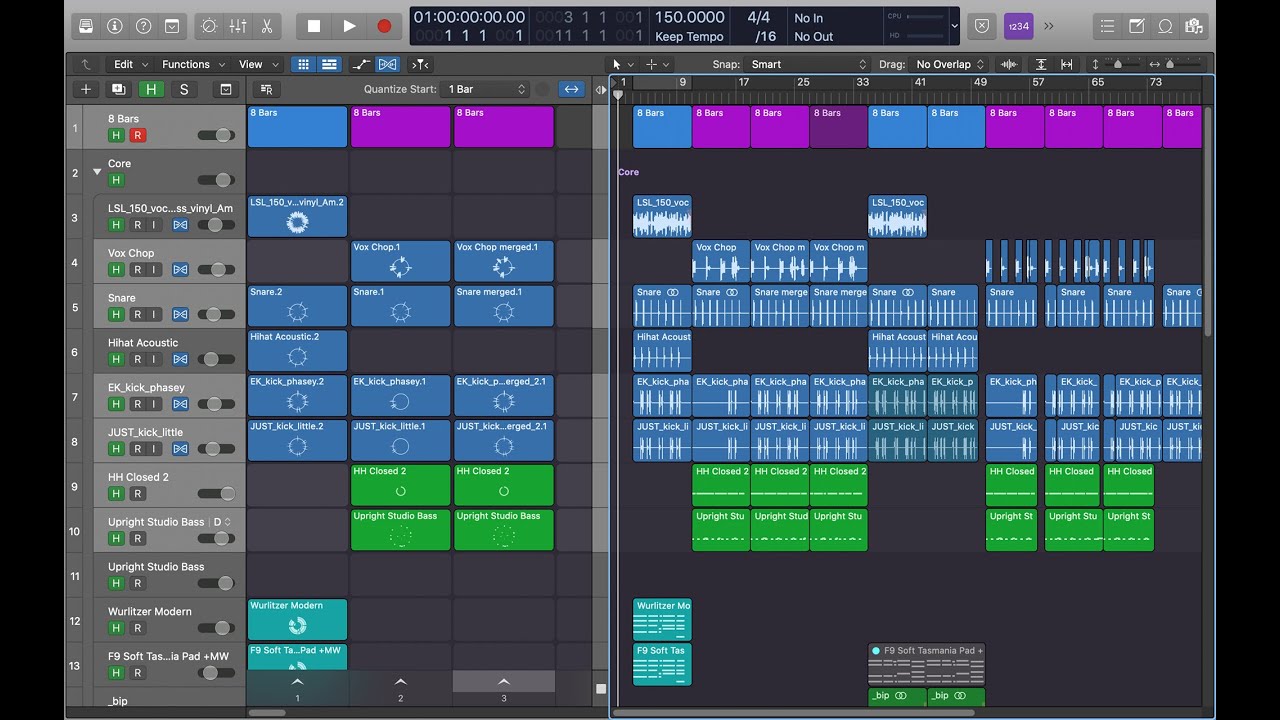Toggle the Snare track on/off slider

pos(217,315)
